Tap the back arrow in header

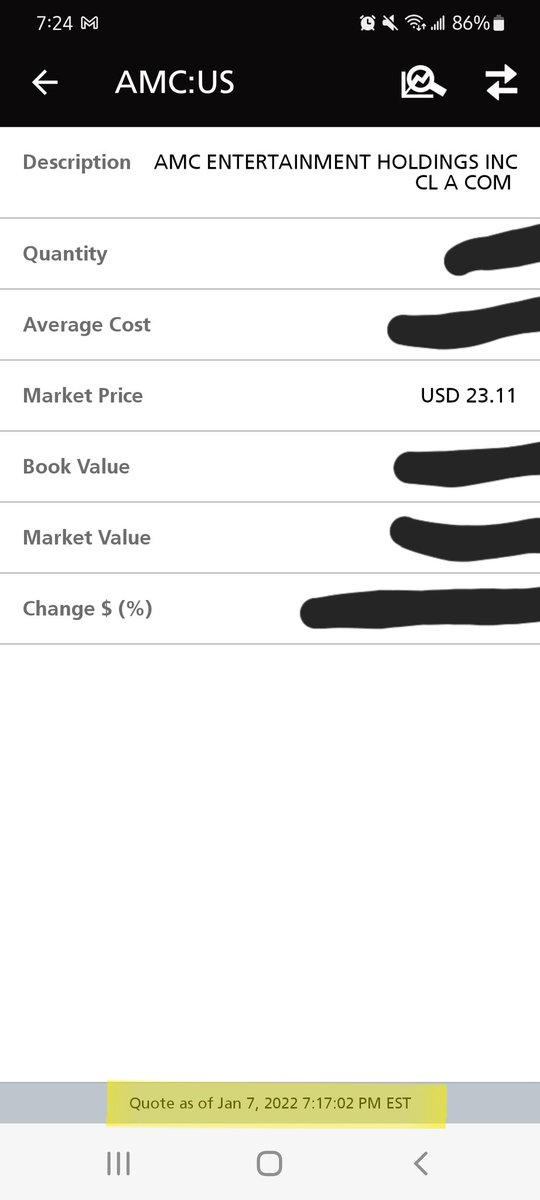[45, 83]
